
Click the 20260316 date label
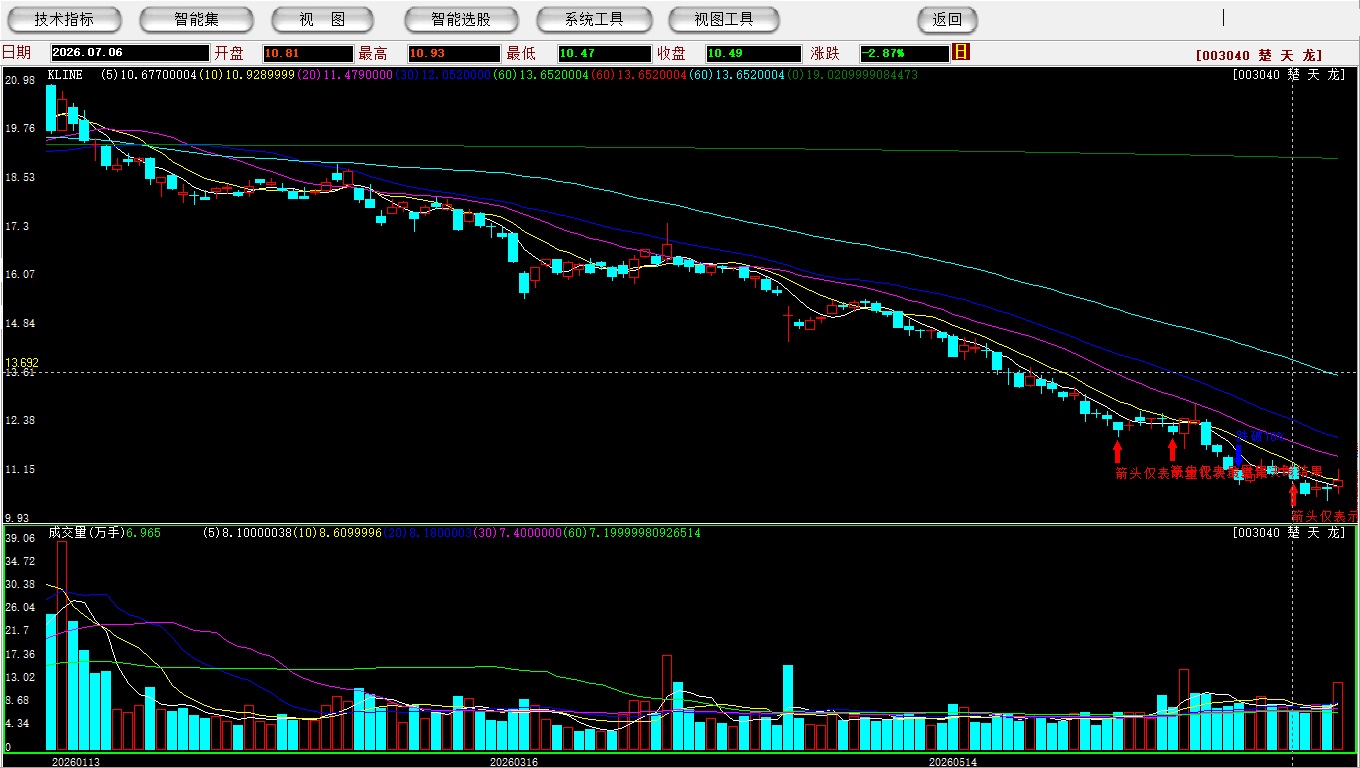coord(514,762)
